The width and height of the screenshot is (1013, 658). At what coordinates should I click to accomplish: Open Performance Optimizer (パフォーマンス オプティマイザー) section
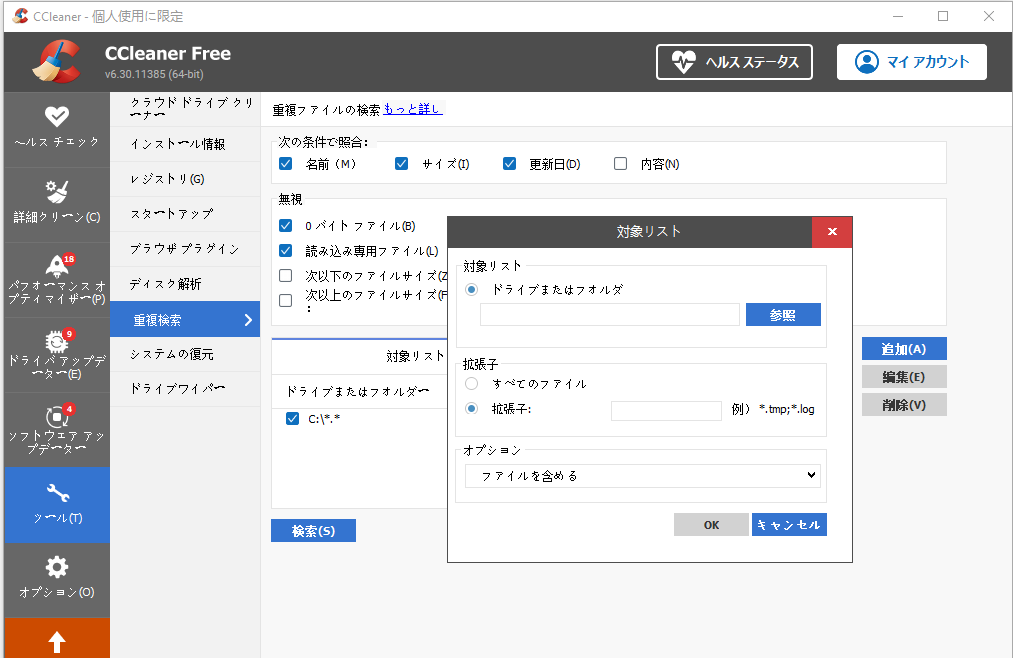pyautogui.click(x=57, y=280)
